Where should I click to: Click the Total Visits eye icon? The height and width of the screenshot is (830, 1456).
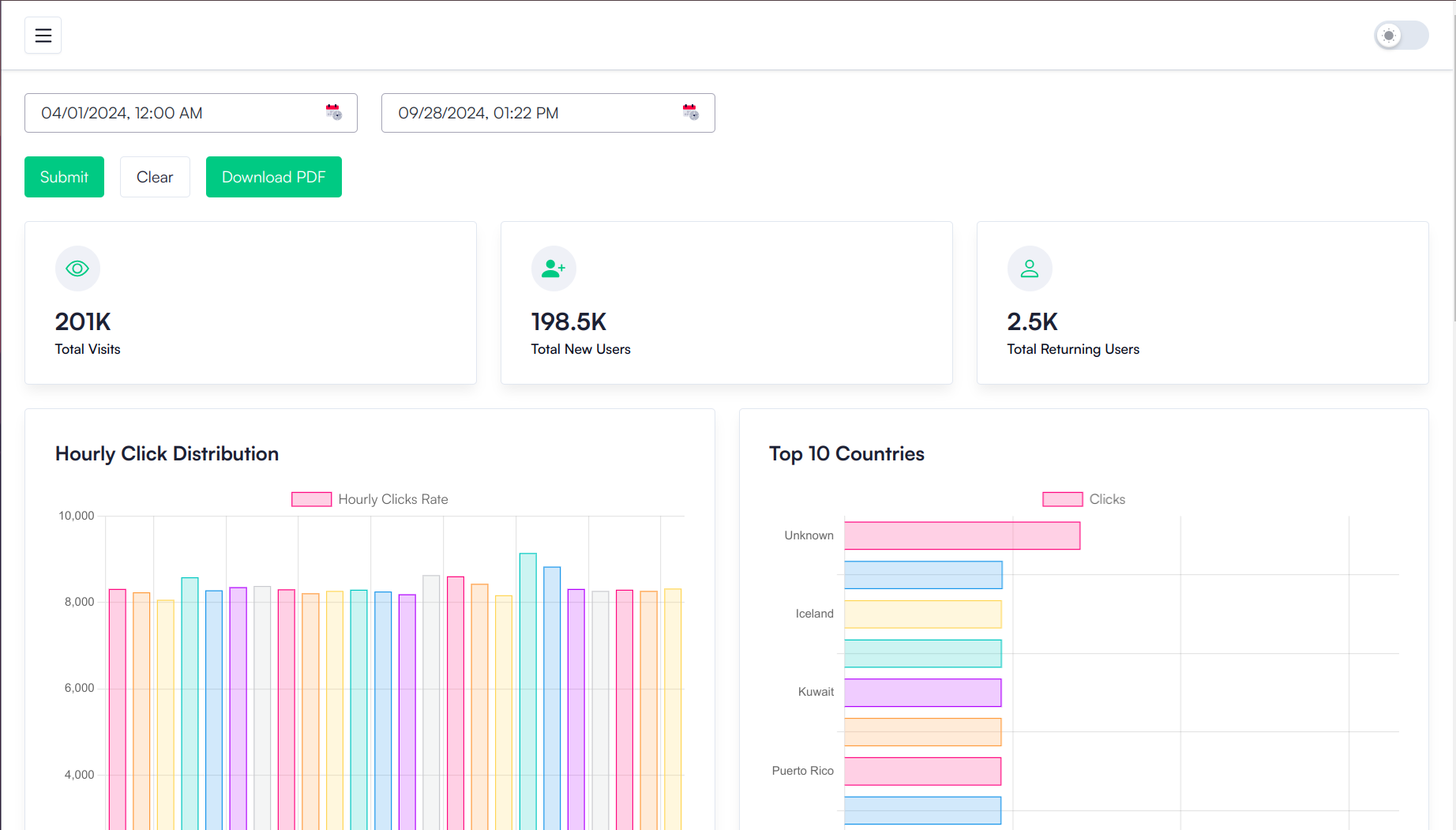click(77, 269)
